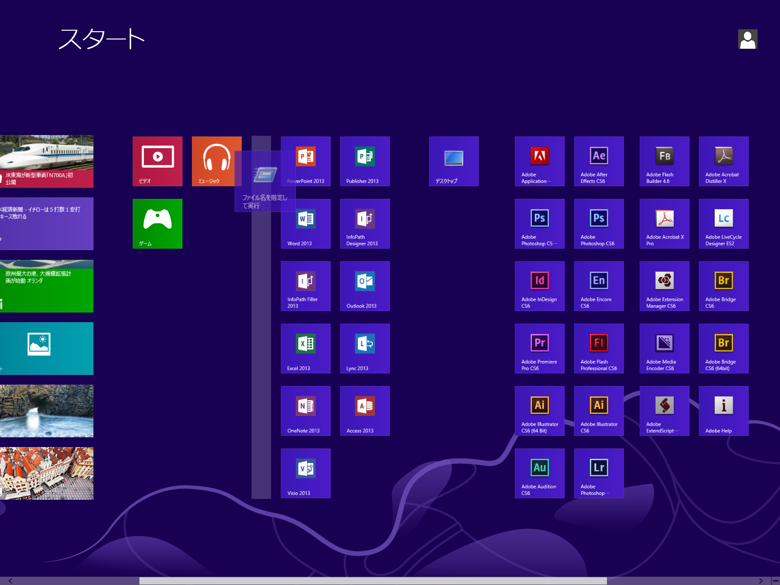This screenshot has width=780, height=585.
Task: Open Visio 2013 tile
Action: [x=305, y=473]
